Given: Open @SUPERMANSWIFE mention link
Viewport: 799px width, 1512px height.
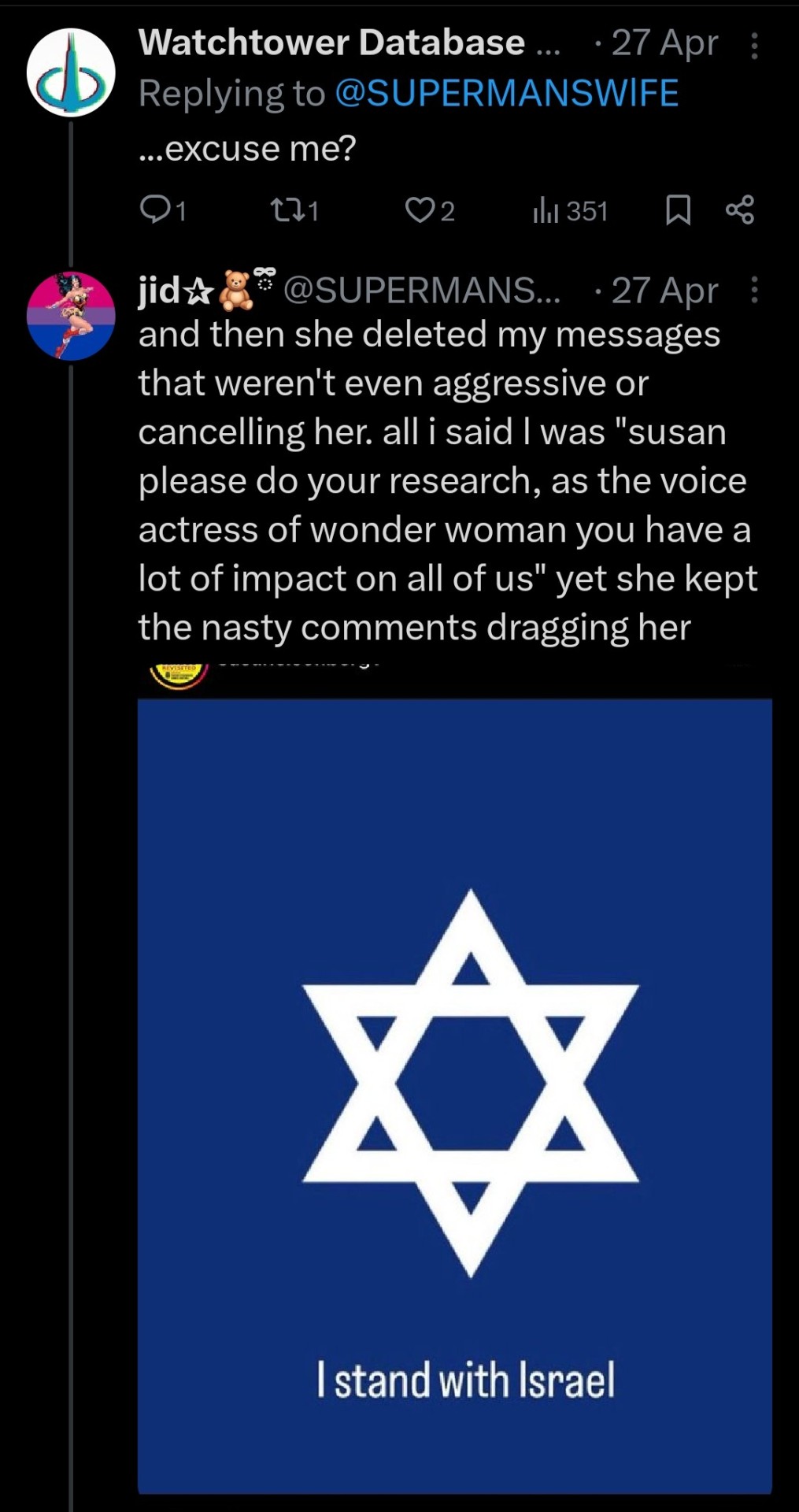Looking at the screenshot, I should [506, 93].
